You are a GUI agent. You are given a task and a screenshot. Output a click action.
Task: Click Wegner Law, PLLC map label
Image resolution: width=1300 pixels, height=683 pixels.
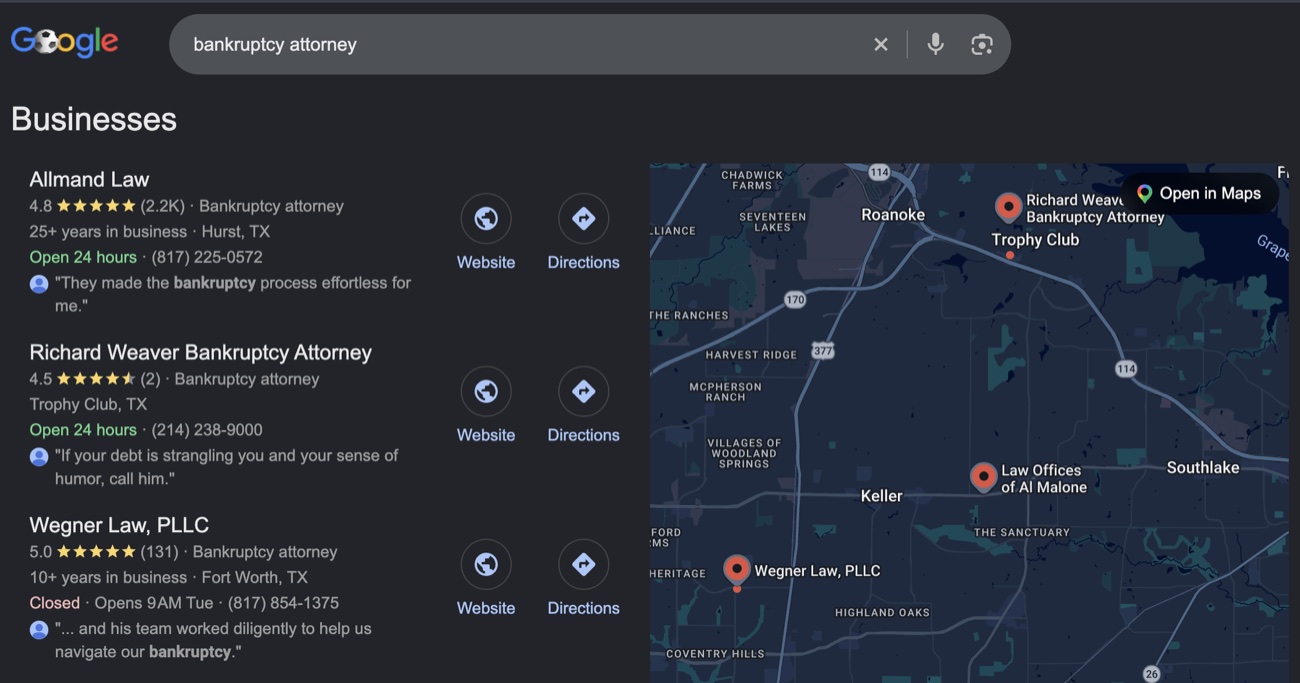click(x=817, y=571)
